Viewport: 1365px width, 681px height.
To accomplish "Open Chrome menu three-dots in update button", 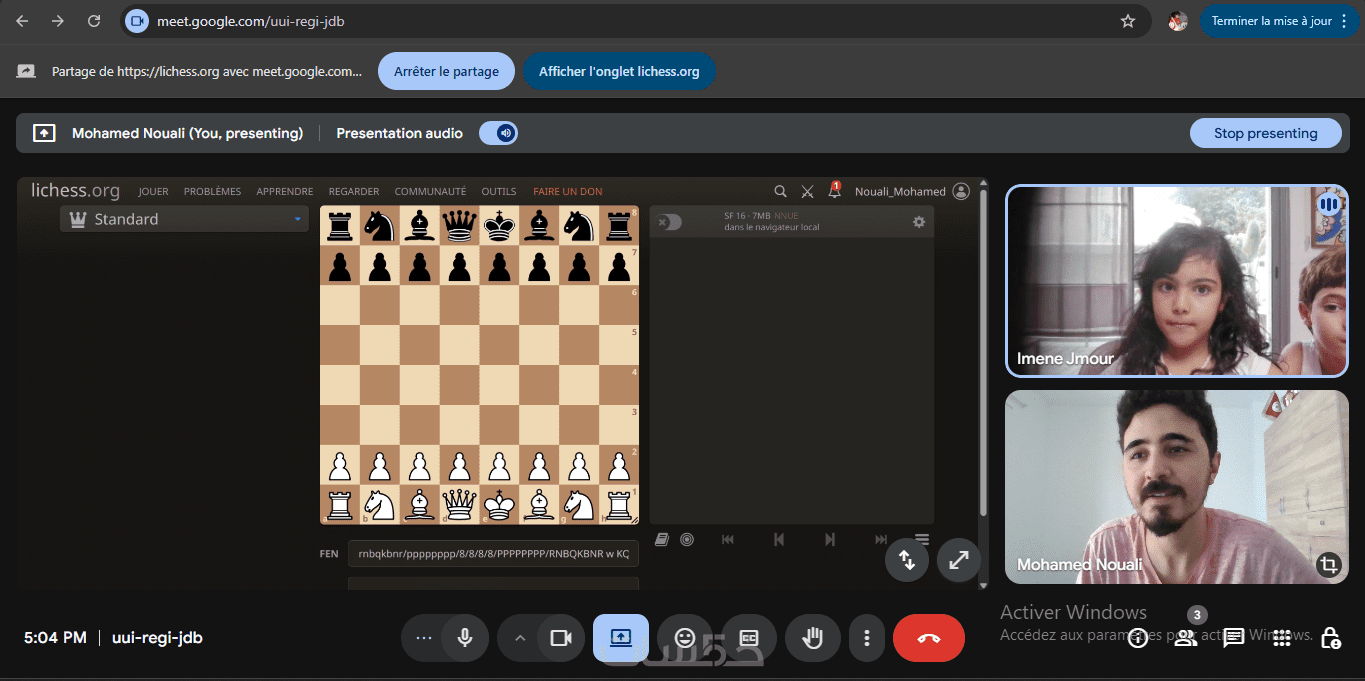I will click(x=1344, y=21).
